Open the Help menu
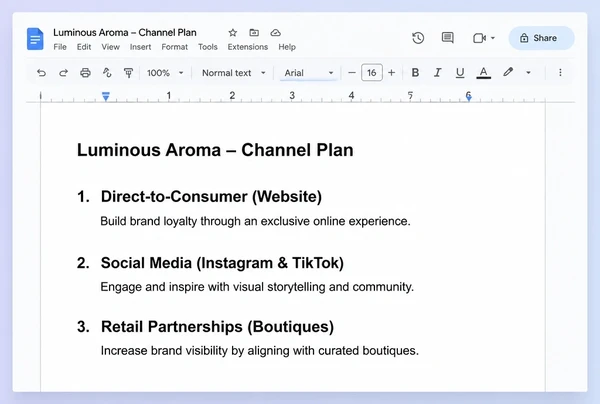Screen dimensions: 600x404 coord(287,47)
